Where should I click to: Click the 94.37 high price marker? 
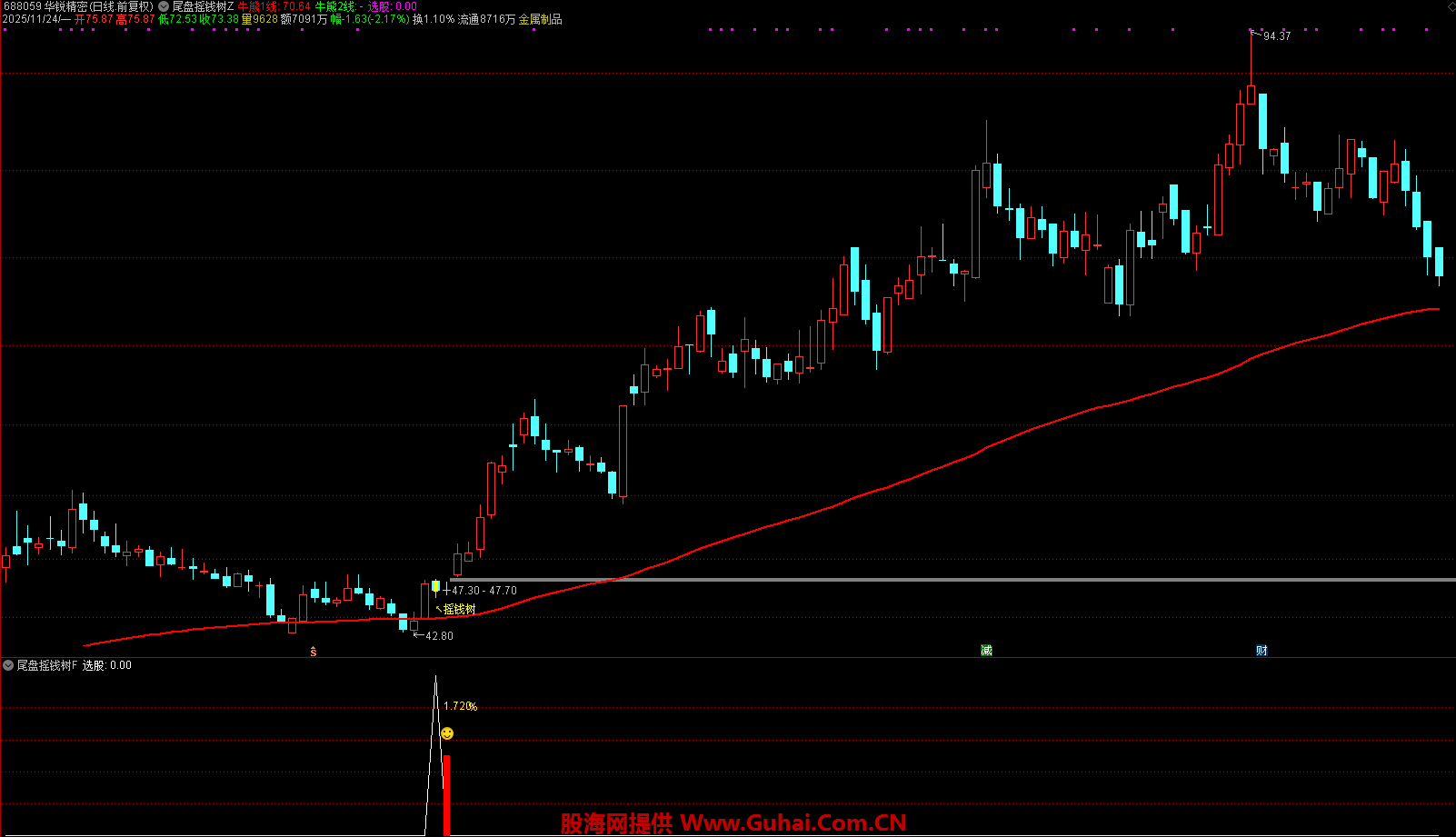[x=1276, y=36]
